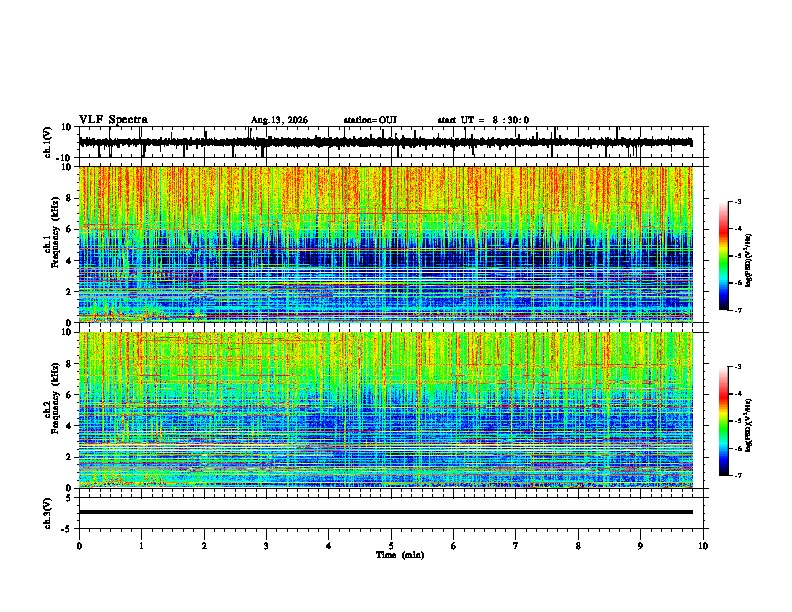Click the "5" tick on the time axis
This screenshot has width=792, height=612.
[x=391, y=546]
